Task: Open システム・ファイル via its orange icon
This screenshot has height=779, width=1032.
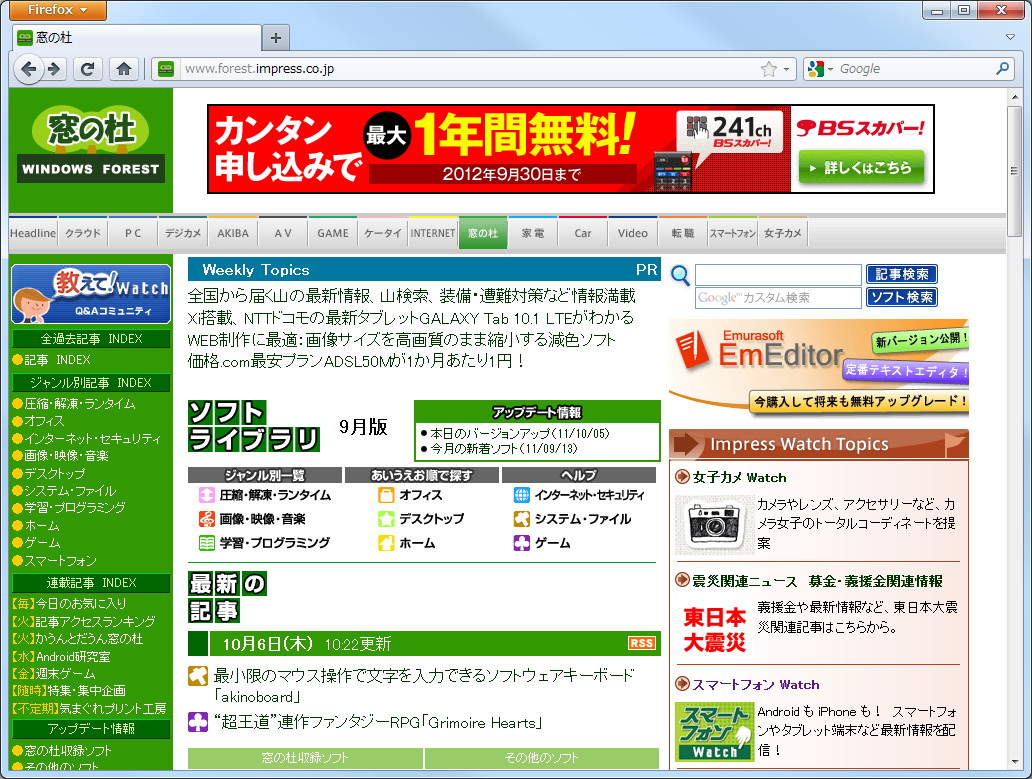Action: 523,518
